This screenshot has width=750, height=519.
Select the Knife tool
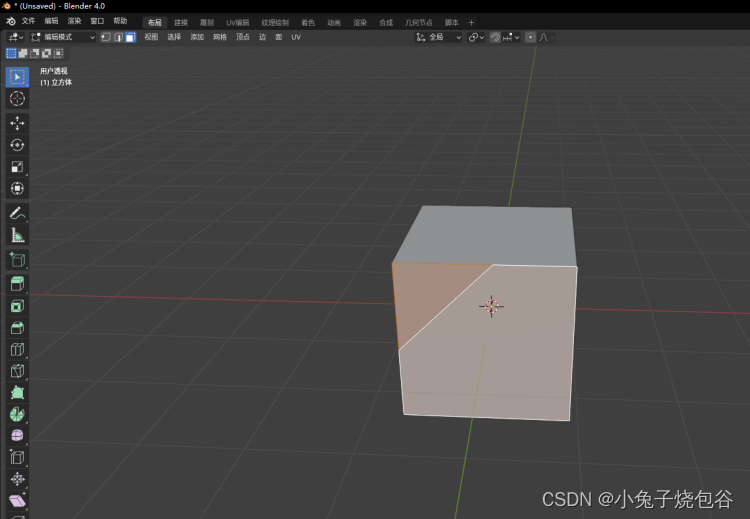[x=17, y=371]
